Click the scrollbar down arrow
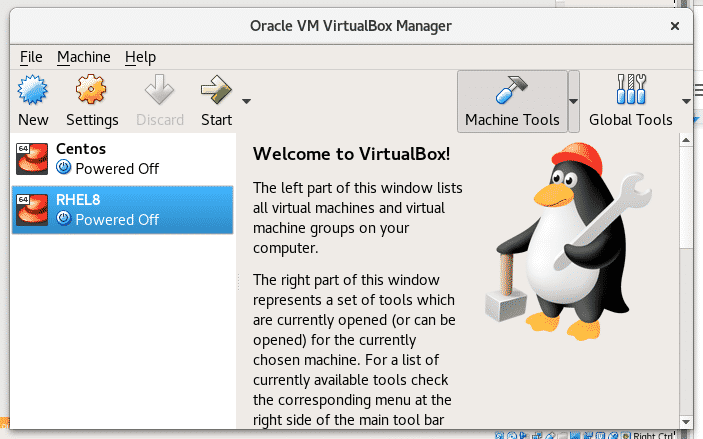Screen dimensions: 703x439 pyautogui.click(x=686, y=422)
